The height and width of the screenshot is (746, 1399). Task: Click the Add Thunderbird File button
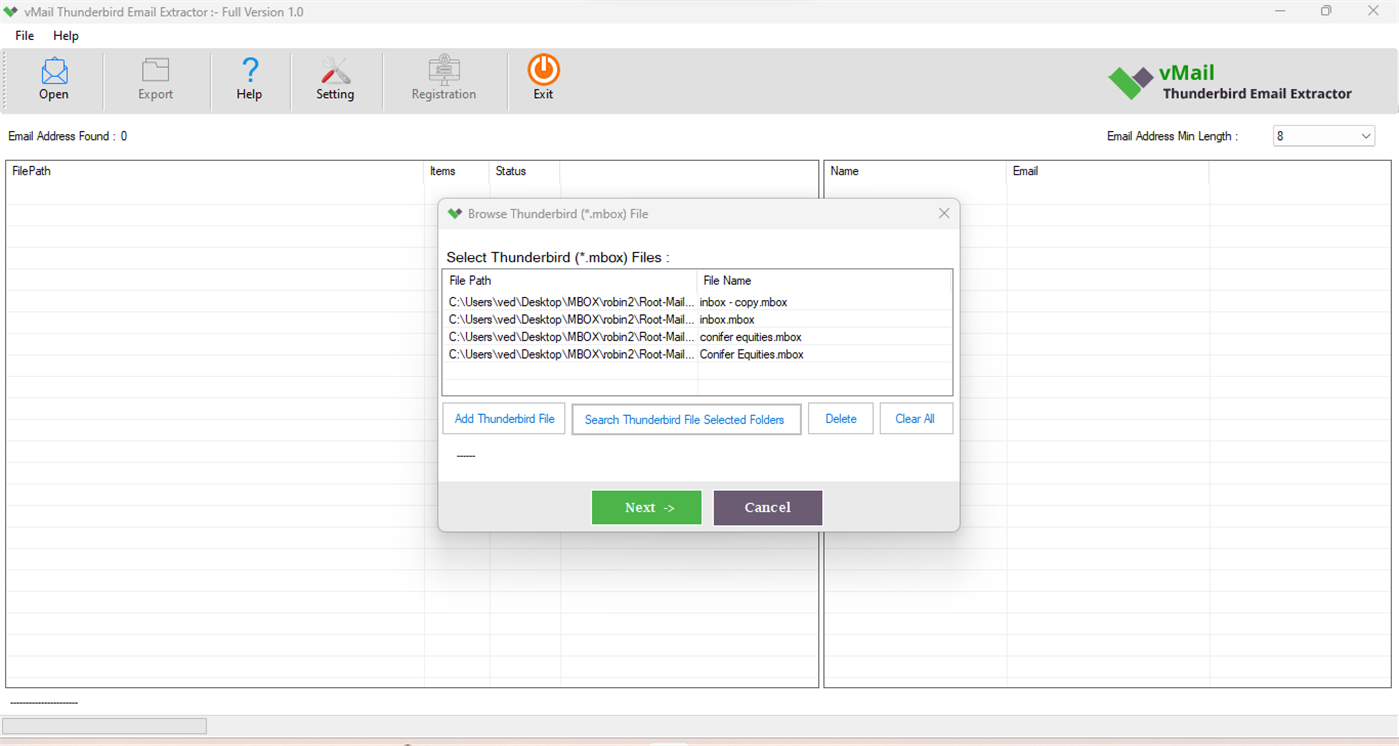tap(503, 418)
